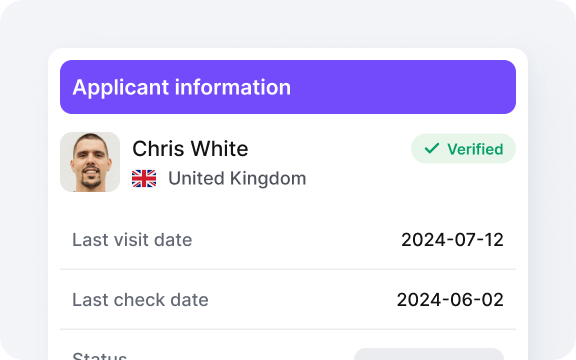Click the word Applicant in header
Viewport: 576px width, 360px height.
click(121, 88)
